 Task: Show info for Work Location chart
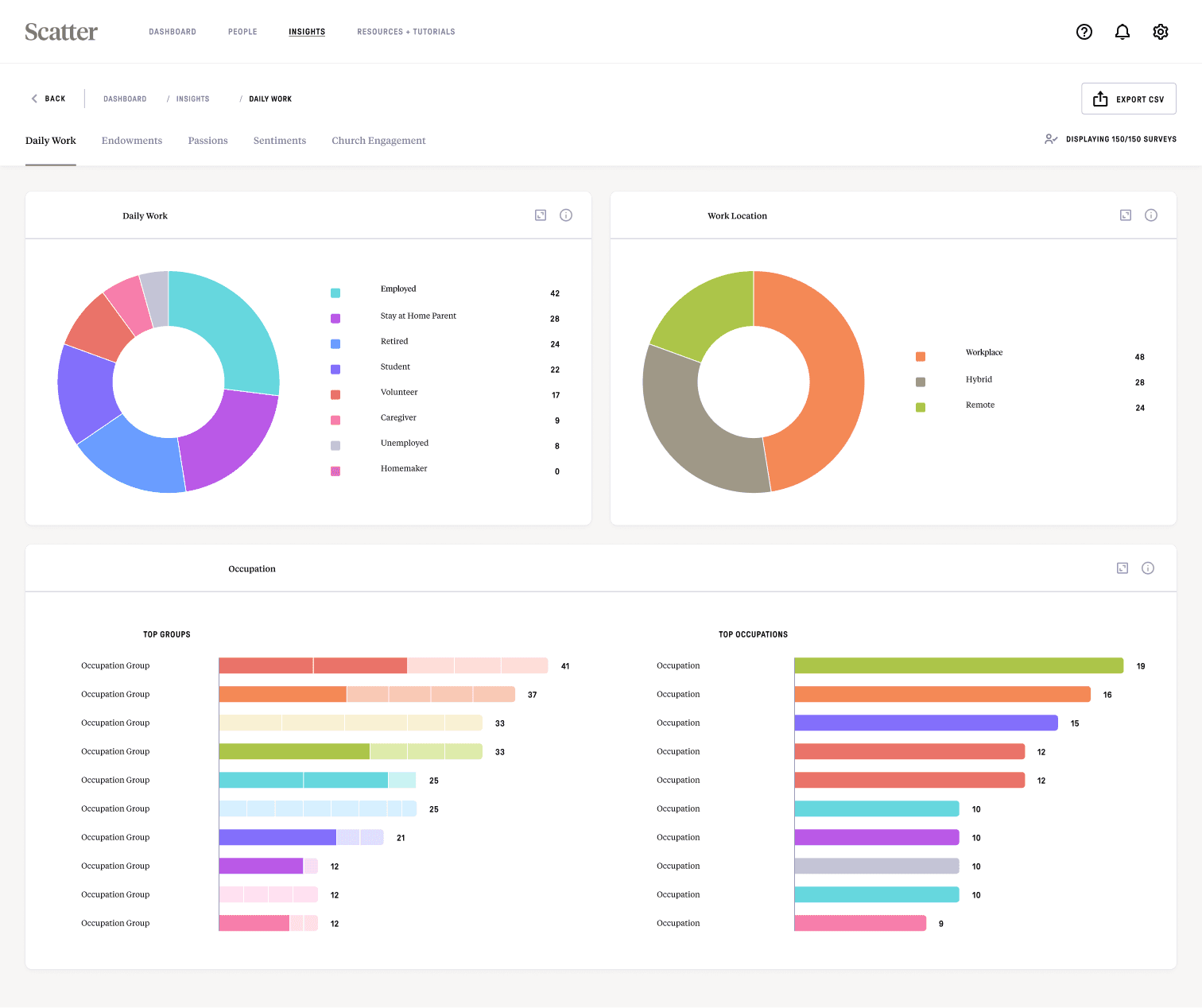click(x=1151, y=215)
